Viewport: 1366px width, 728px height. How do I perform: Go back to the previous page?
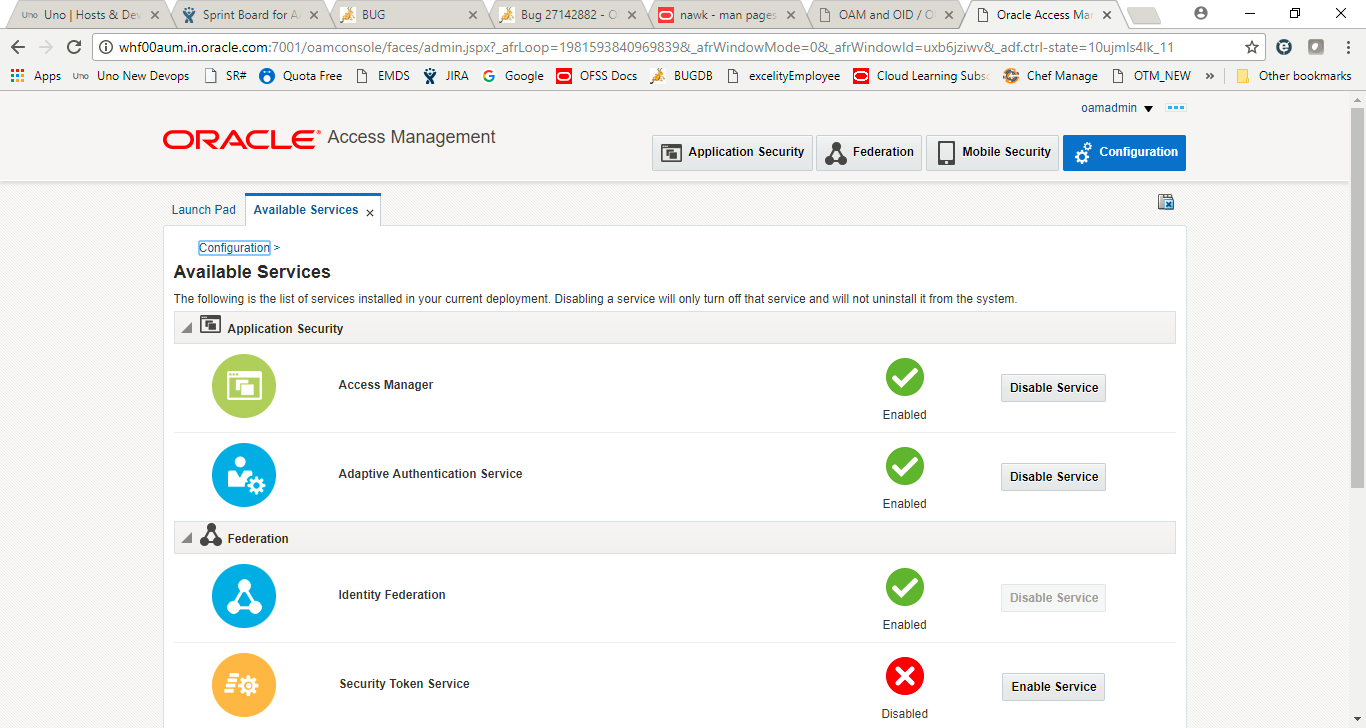pyautogui.click(x=18, y=47)
